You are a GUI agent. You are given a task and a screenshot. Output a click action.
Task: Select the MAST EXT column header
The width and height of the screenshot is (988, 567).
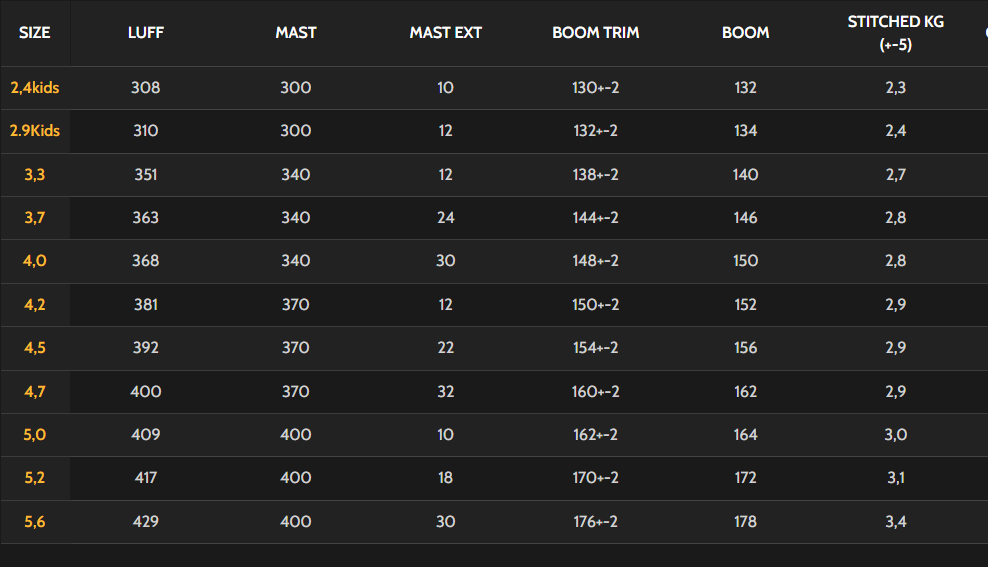[446, 33]
